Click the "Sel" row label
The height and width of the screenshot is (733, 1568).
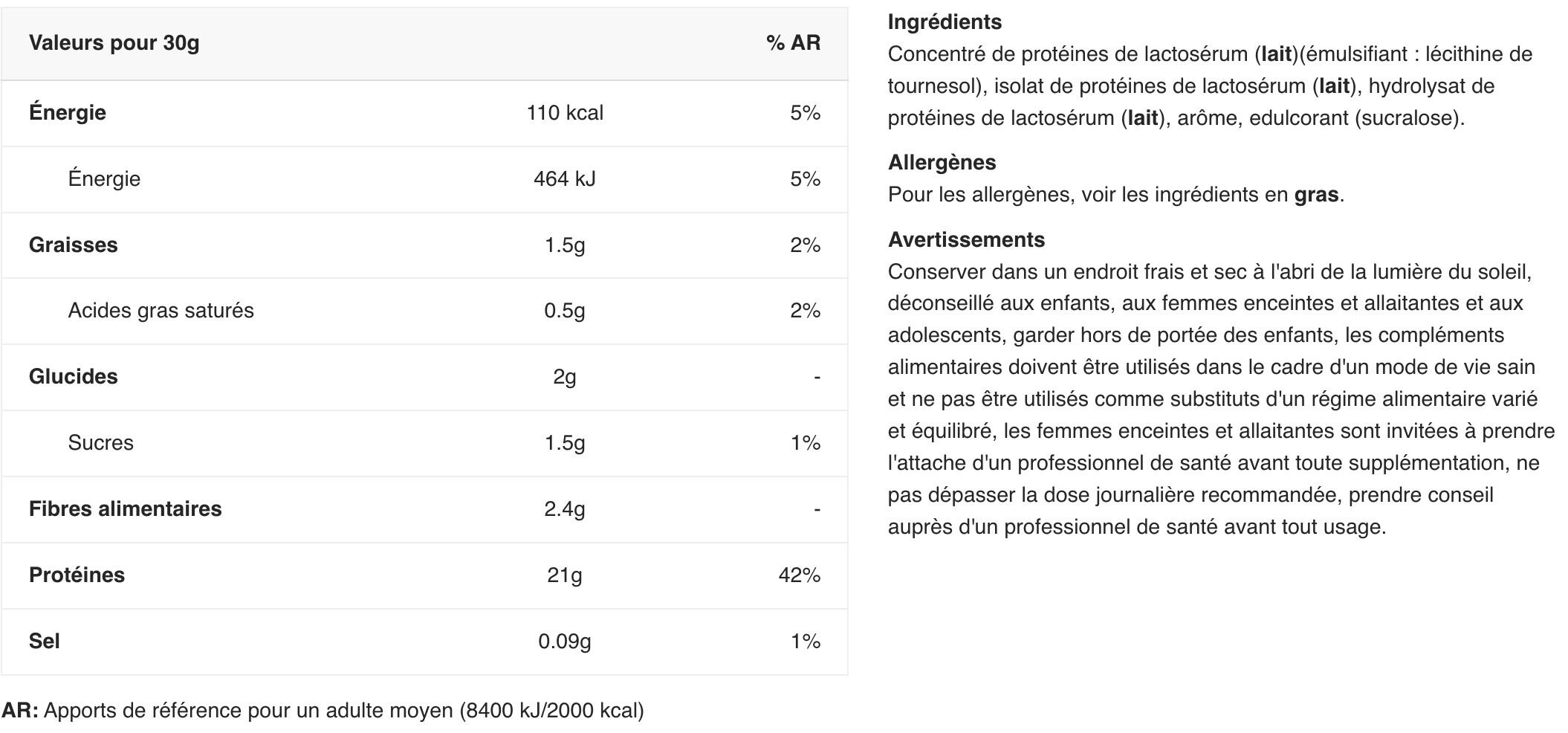click(x=44, y=642)
